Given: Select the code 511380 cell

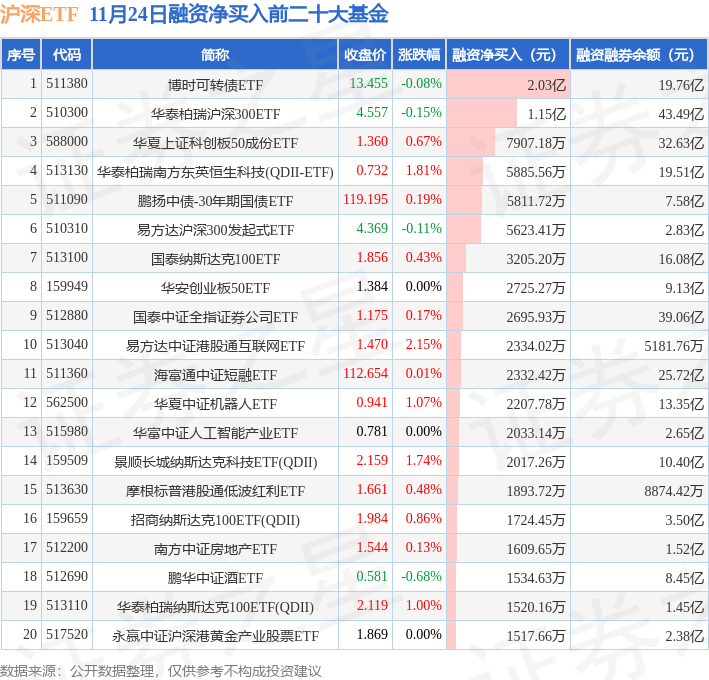Looking at the screenshot, I should click(67, 84).
